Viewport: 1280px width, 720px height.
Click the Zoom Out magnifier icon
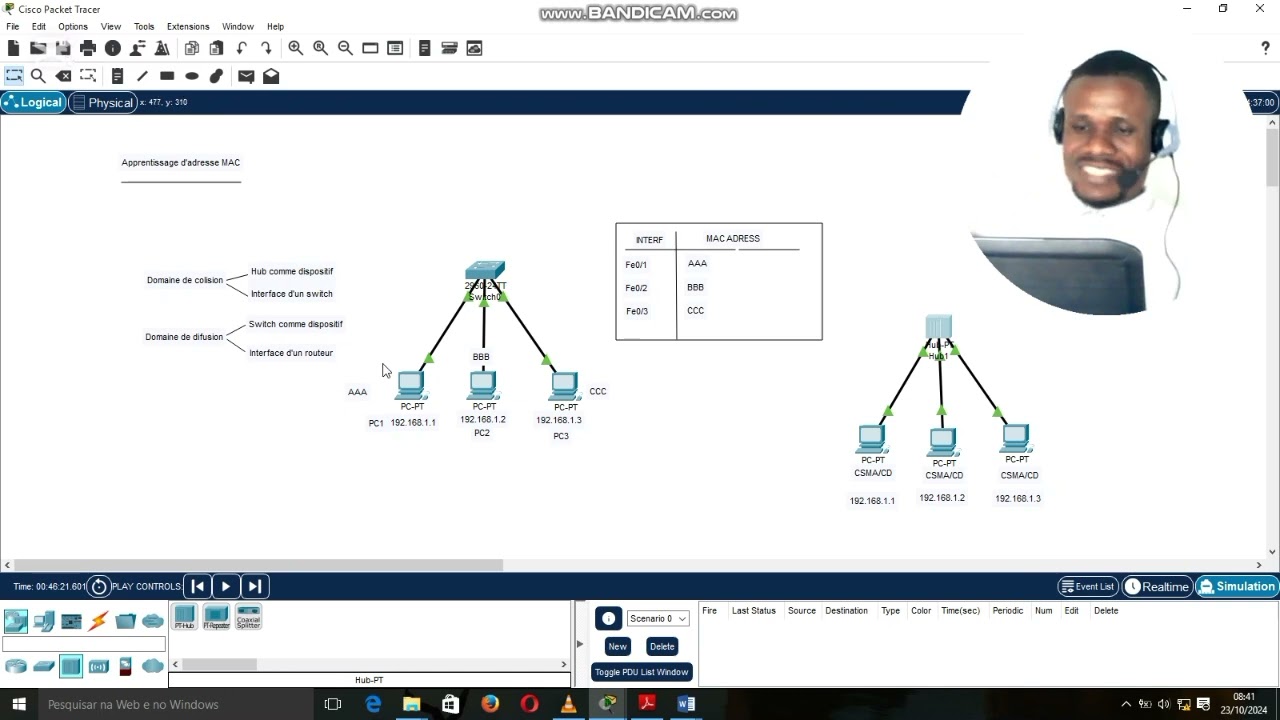point(345,48)
